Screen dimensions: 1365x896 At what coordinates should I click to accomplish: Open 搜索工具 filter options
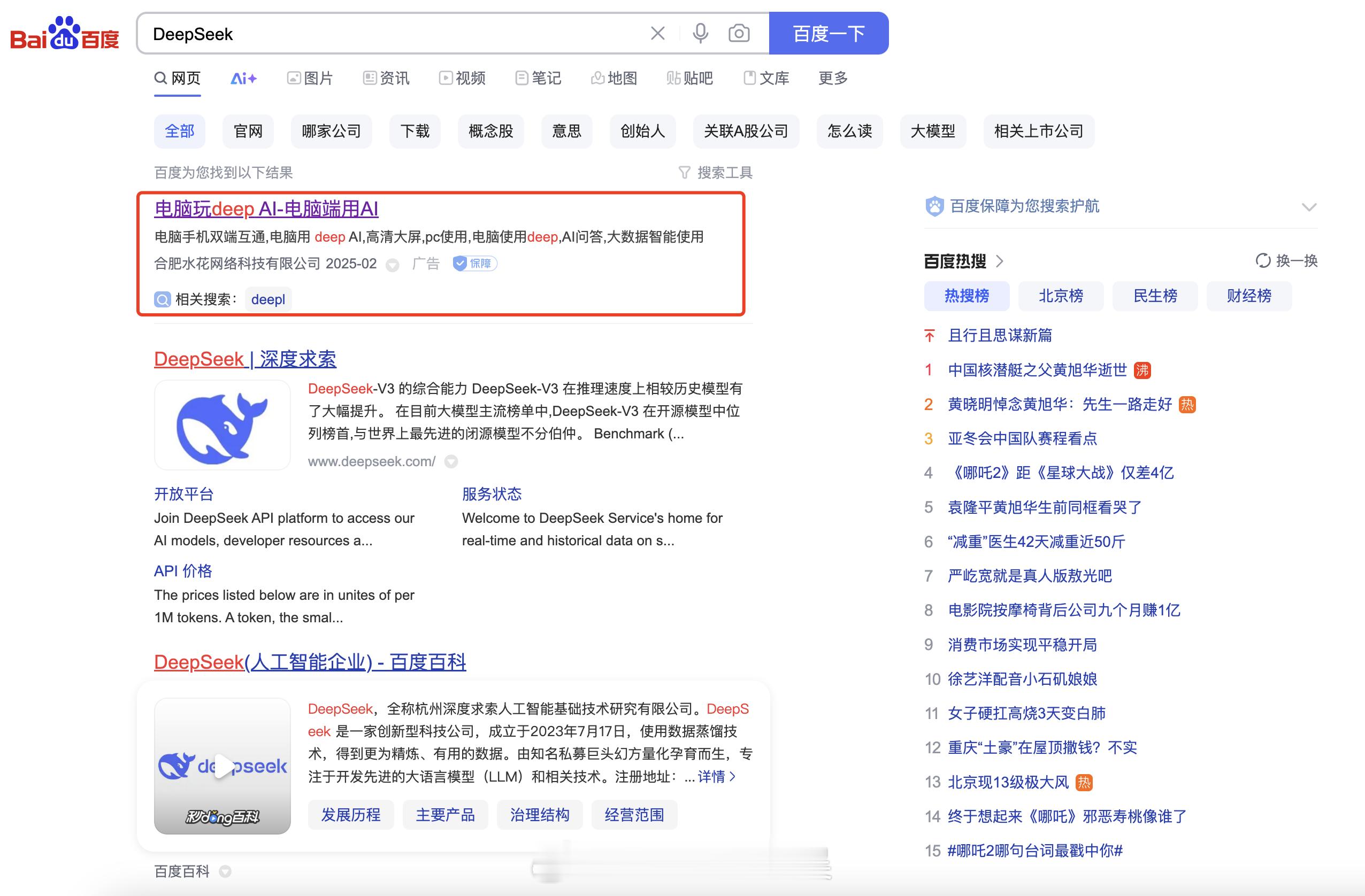tap(715, 173)
